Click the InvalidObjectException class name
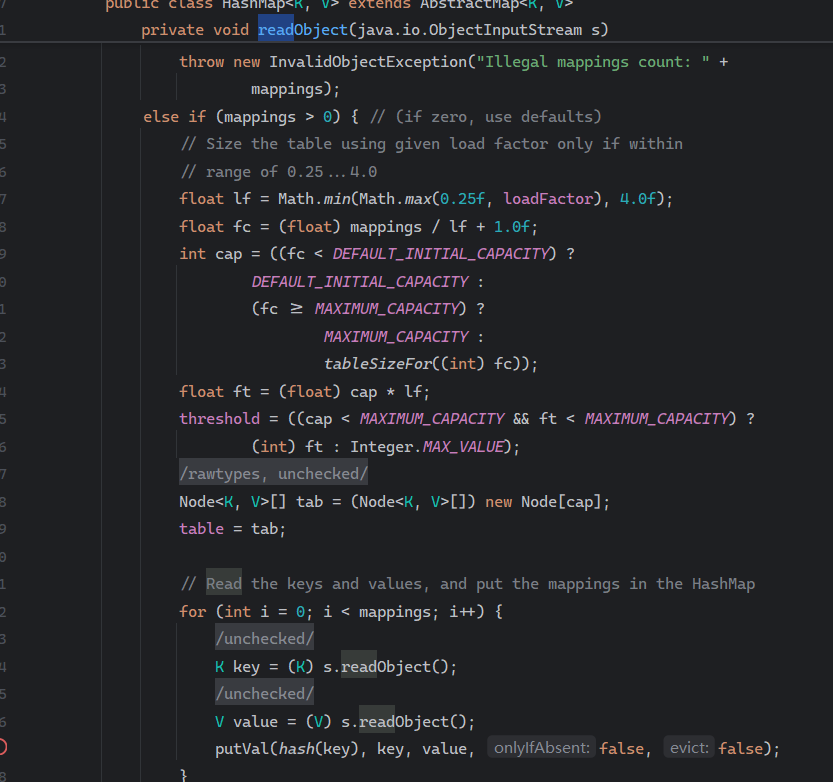833x782 pixels. (367, 62)
